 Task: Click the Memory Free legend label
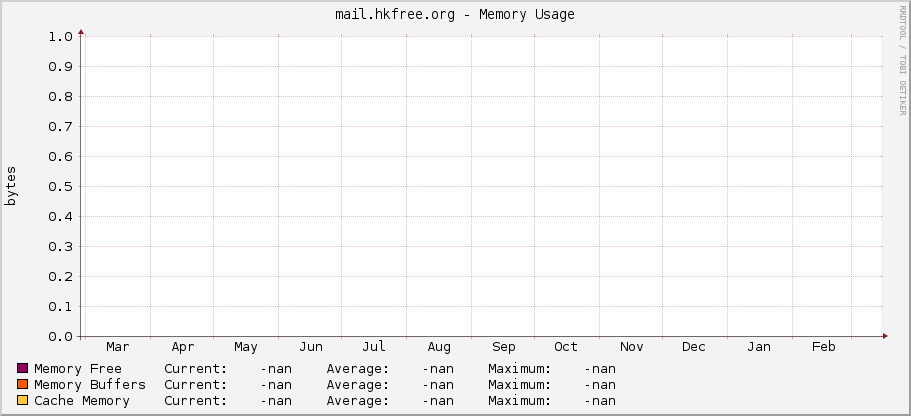[x=78, y=369]
